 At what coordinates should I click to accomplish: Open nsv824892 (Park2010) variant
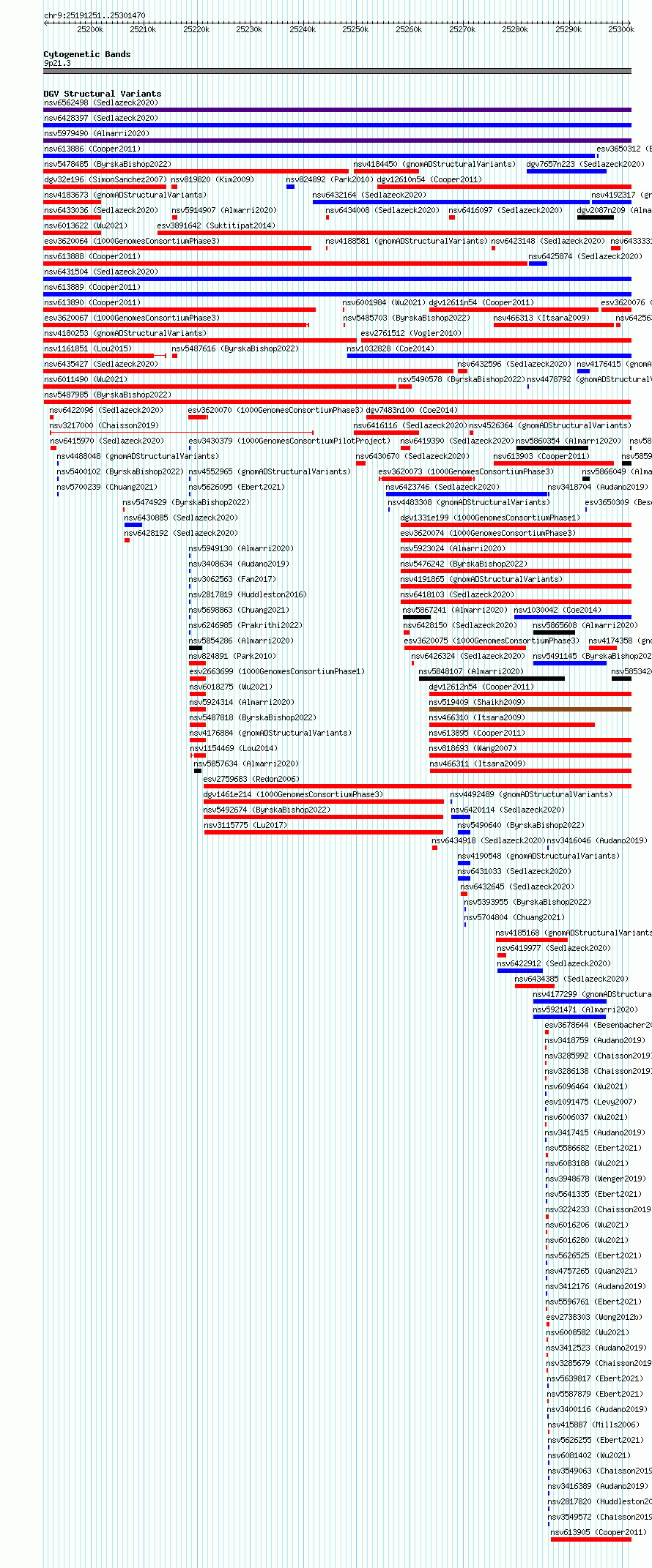point(329,179)
